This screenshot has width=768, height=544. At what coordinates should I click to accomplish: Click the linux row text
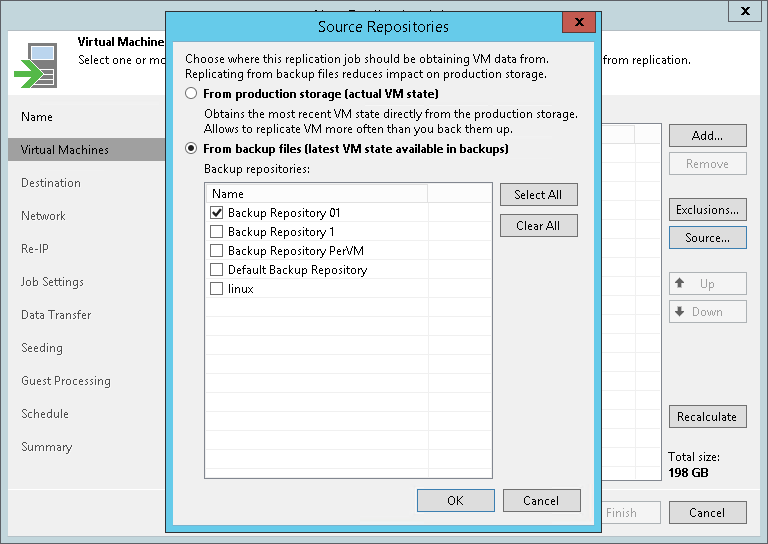[241, 289]
